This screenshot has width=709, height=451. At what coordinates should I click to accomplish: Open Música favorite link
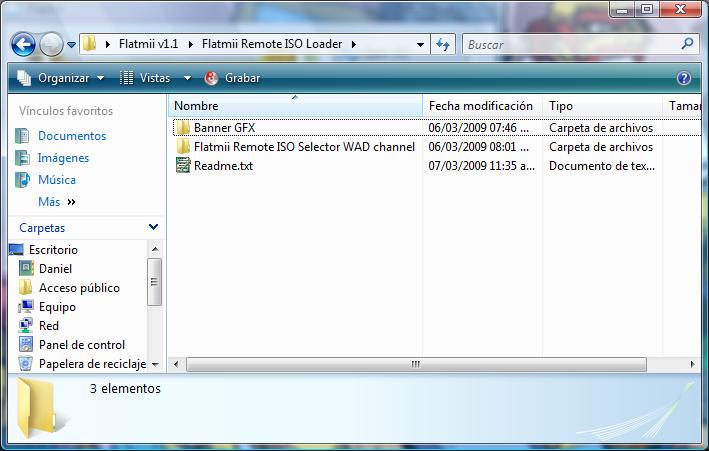pyautogui.click(x=57, y=180)
